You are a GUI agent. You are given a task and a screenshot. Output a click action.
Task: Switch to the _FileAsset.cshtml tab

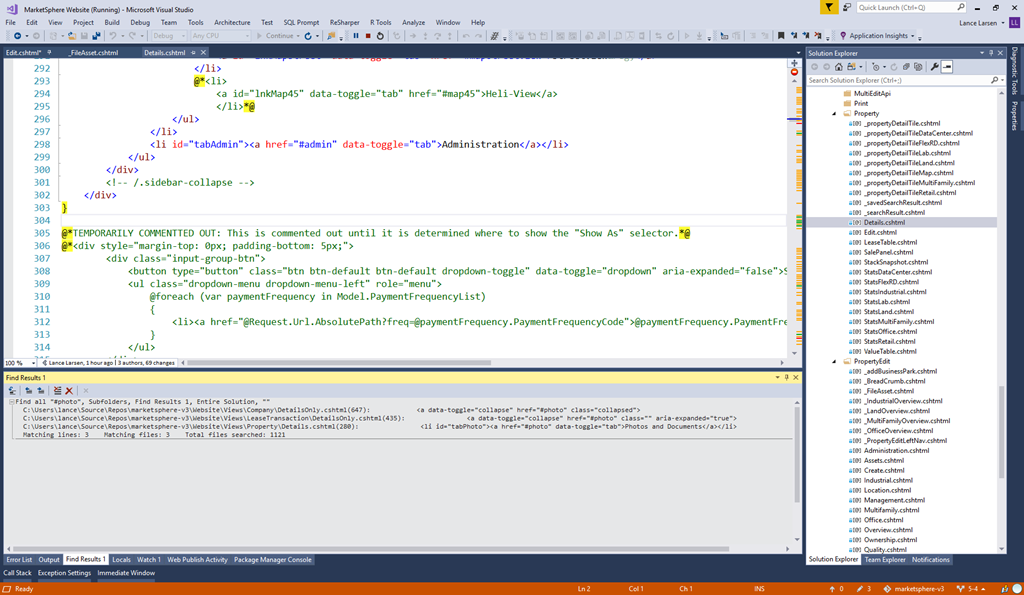click(93, 52)
